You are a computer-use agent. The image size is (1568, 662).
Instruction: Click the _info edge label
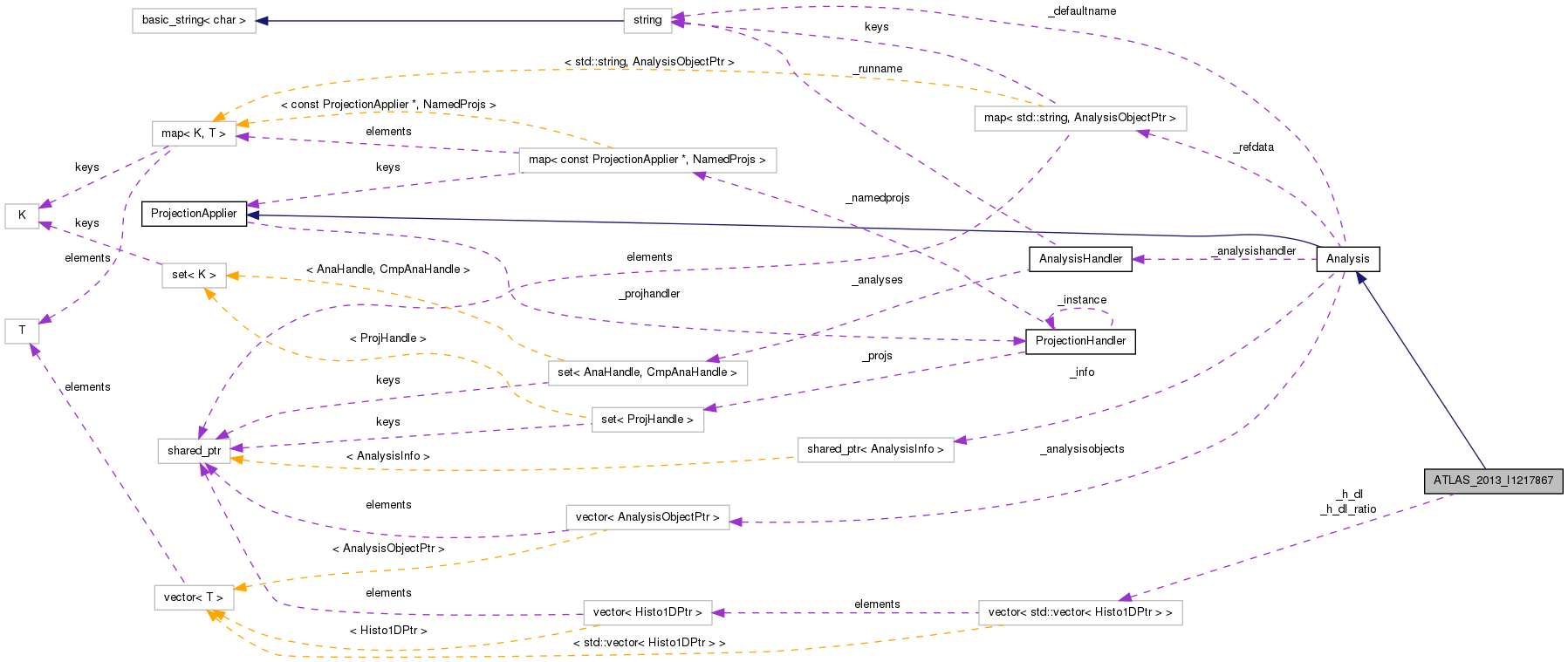click(1082, 372)
